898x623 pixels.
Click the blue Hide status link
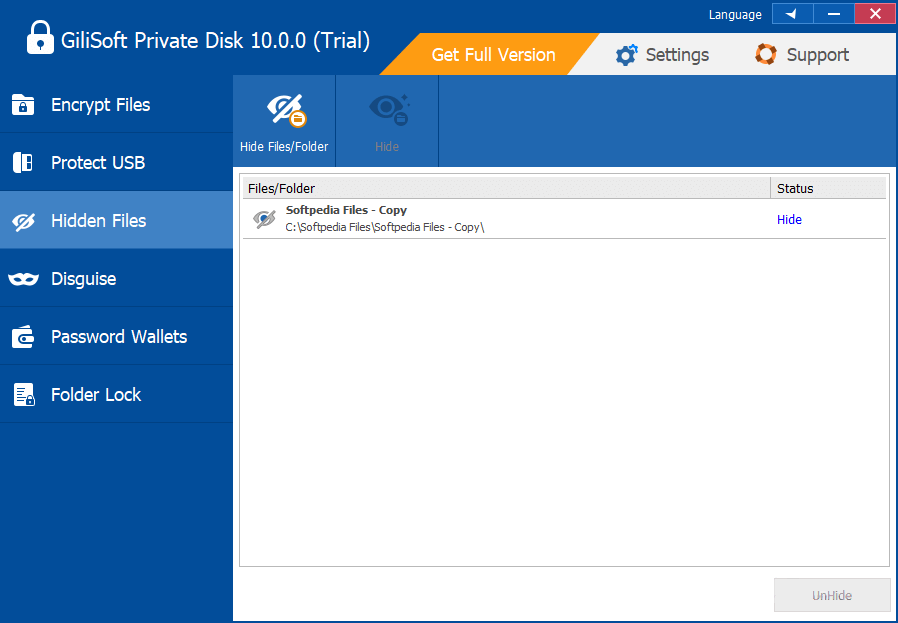click(x=789, y=220)
